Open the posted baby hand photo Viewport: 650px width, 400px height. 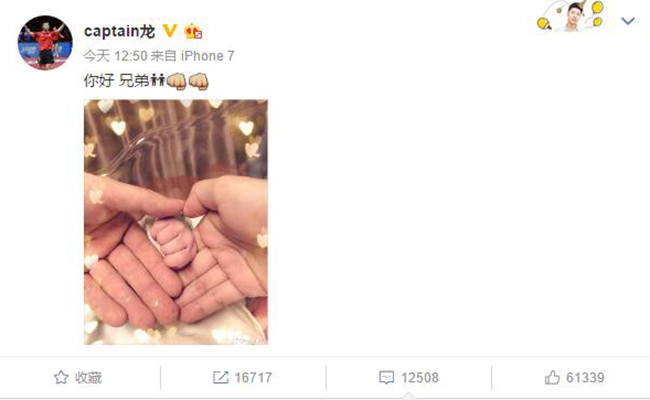pyautogui.click(x=176, y=222)
